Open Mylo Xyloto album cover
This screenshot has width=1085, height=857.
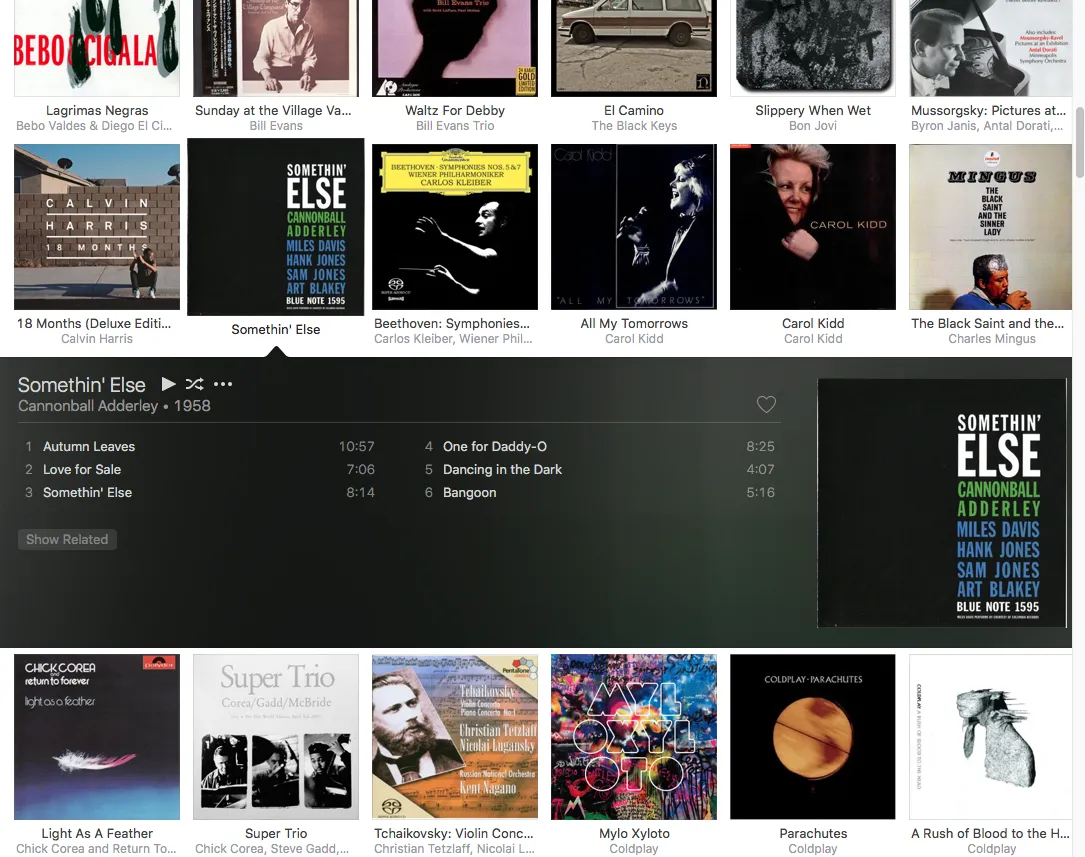[x=634, y=737]
